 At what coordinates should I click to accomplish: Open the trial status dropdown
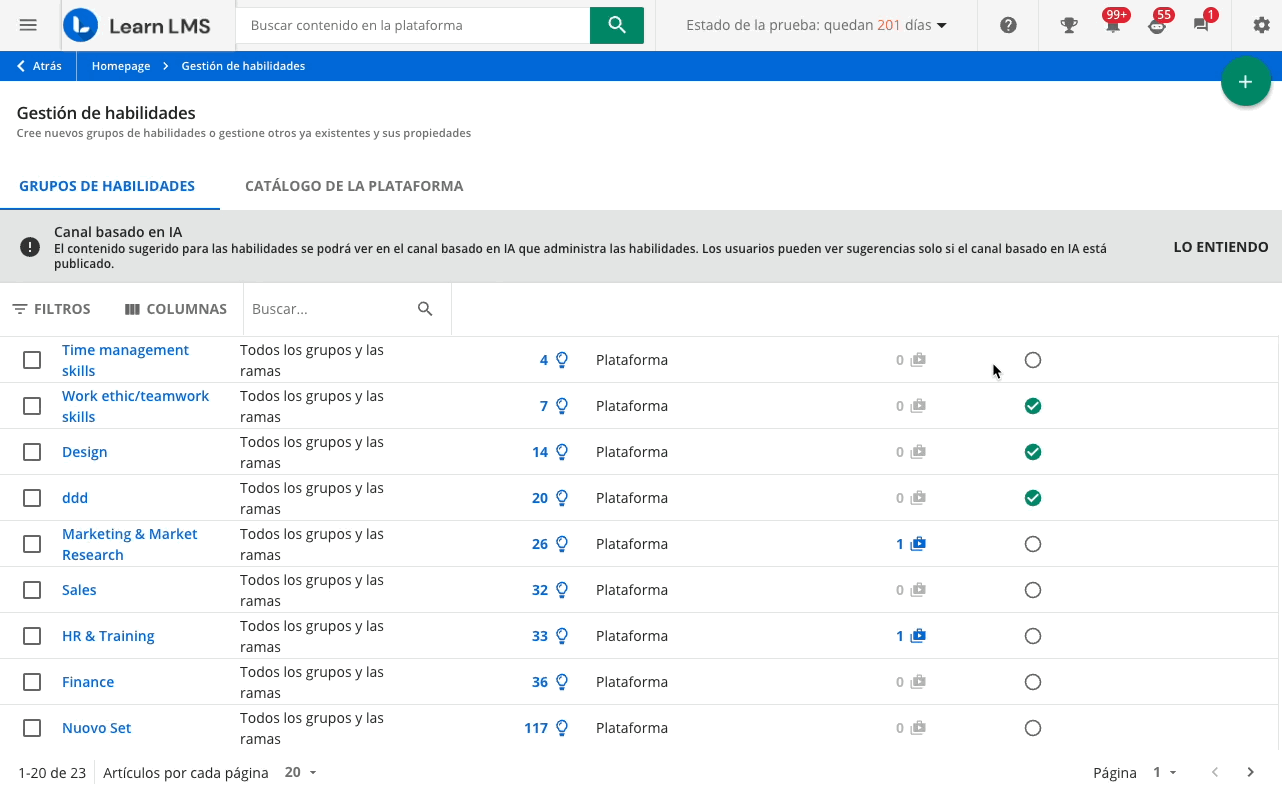[816, 25]
